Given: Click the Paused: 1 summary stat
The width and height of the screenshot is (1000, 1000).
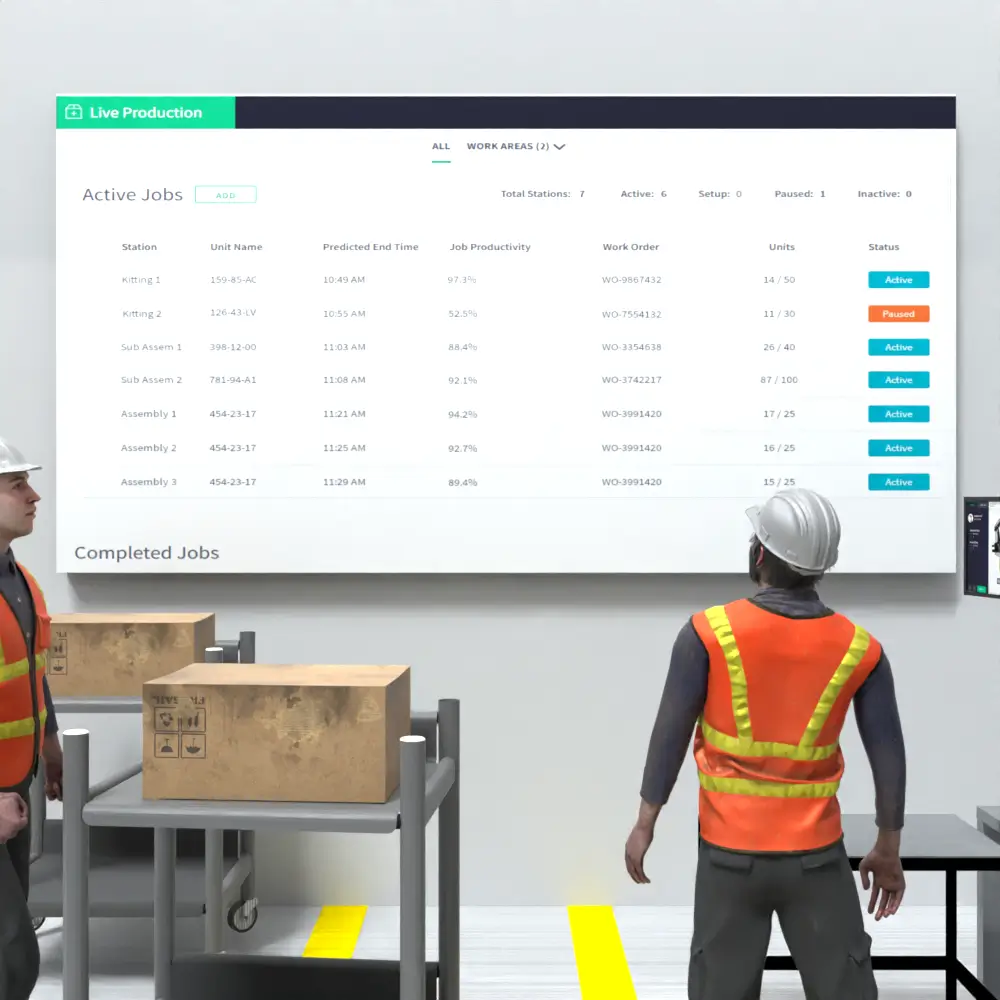Looking at the screenshot, I should [x=798, y=193].
